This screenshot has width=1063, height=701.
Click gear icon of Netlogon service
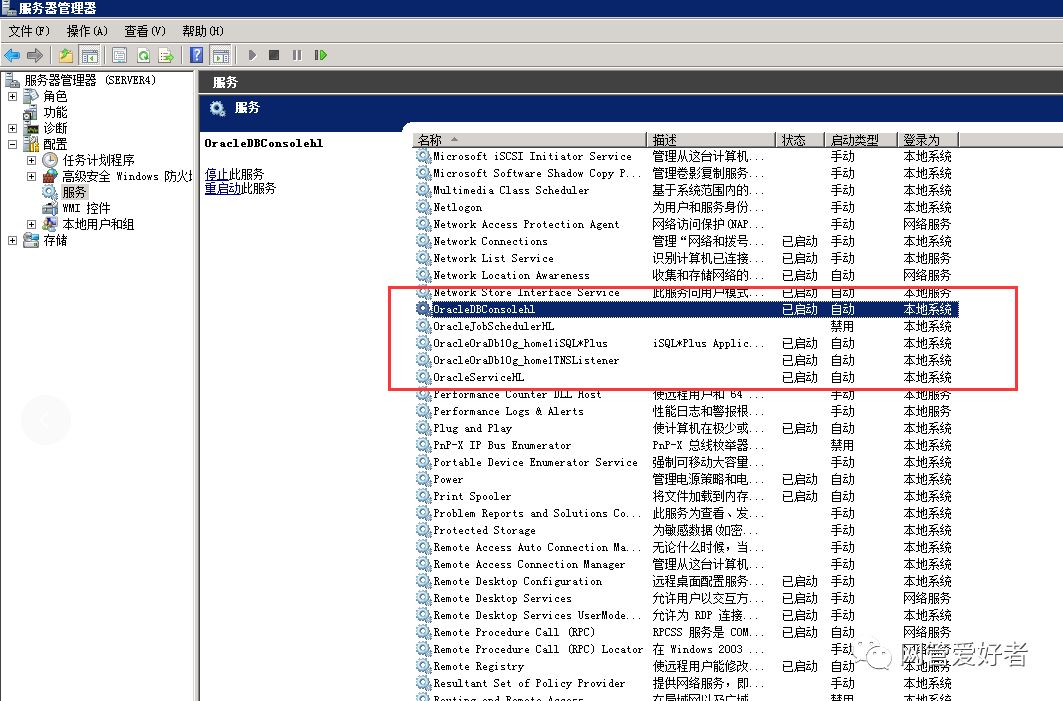coord(424,207)
